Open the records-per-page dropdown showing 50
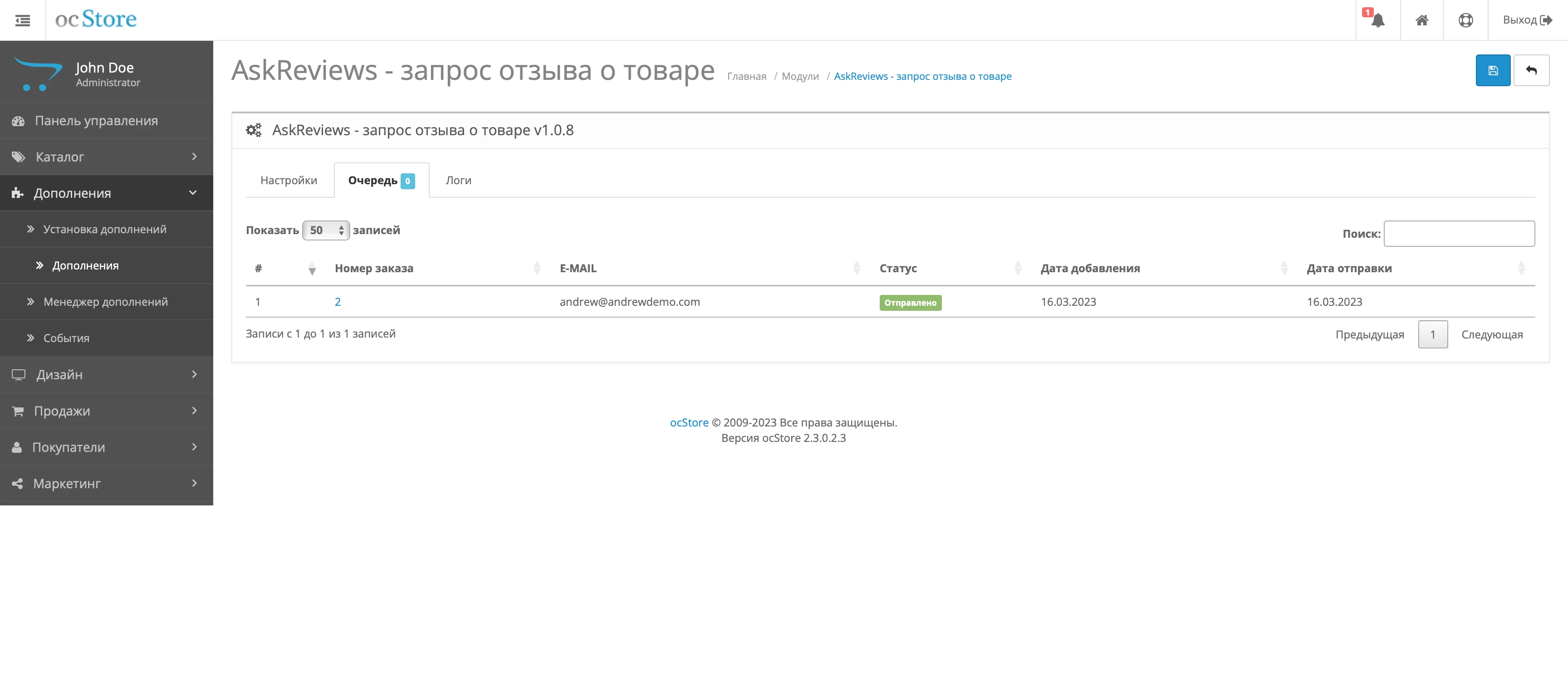The height and width of the screenshot is (686, 1568). pyautogui.click(x=326, y=230)
